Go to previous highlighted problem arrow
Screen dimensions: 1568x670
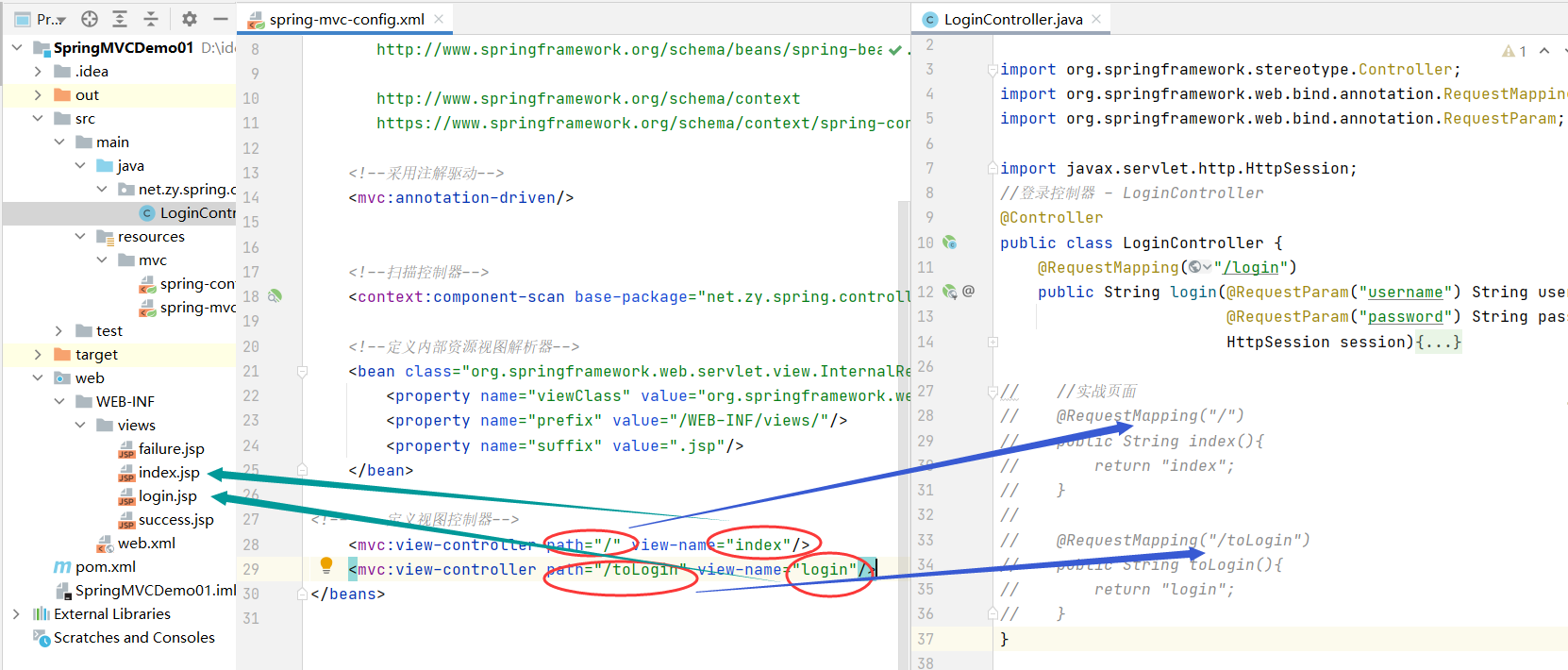click(x=1544, y=51)
